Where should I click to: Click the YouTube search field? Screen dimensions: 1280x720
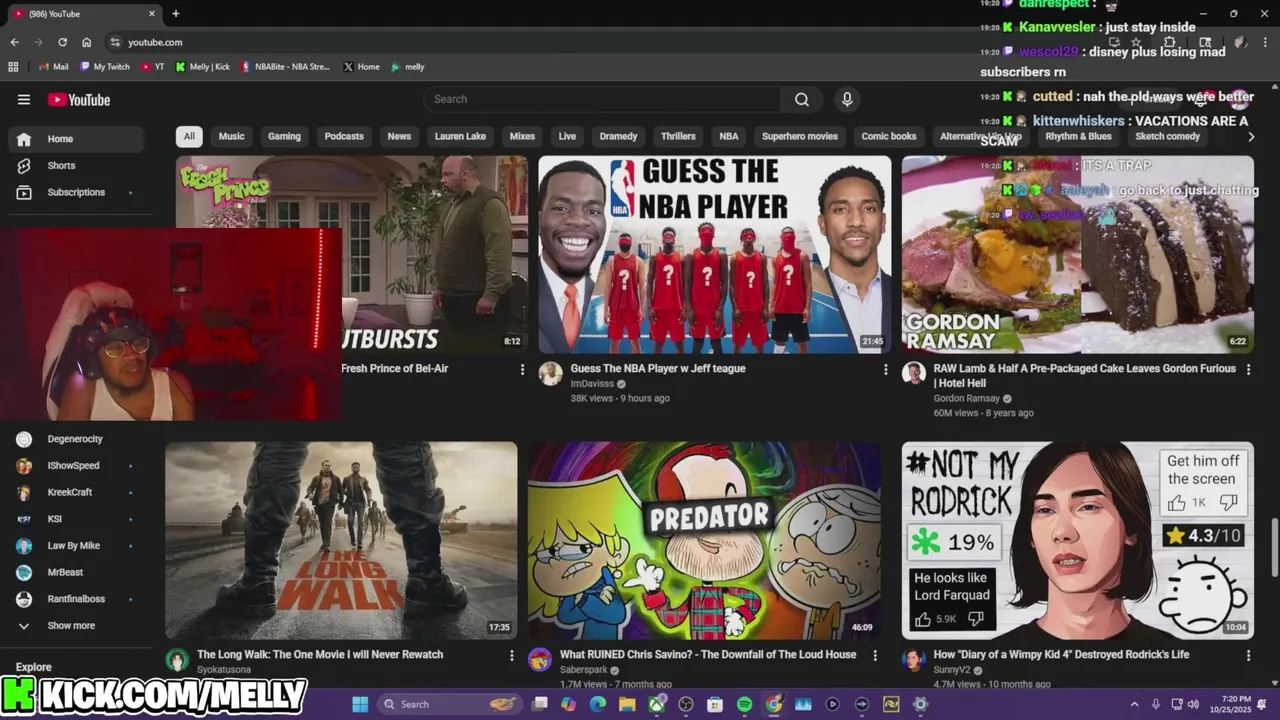[x=602, y=99]
